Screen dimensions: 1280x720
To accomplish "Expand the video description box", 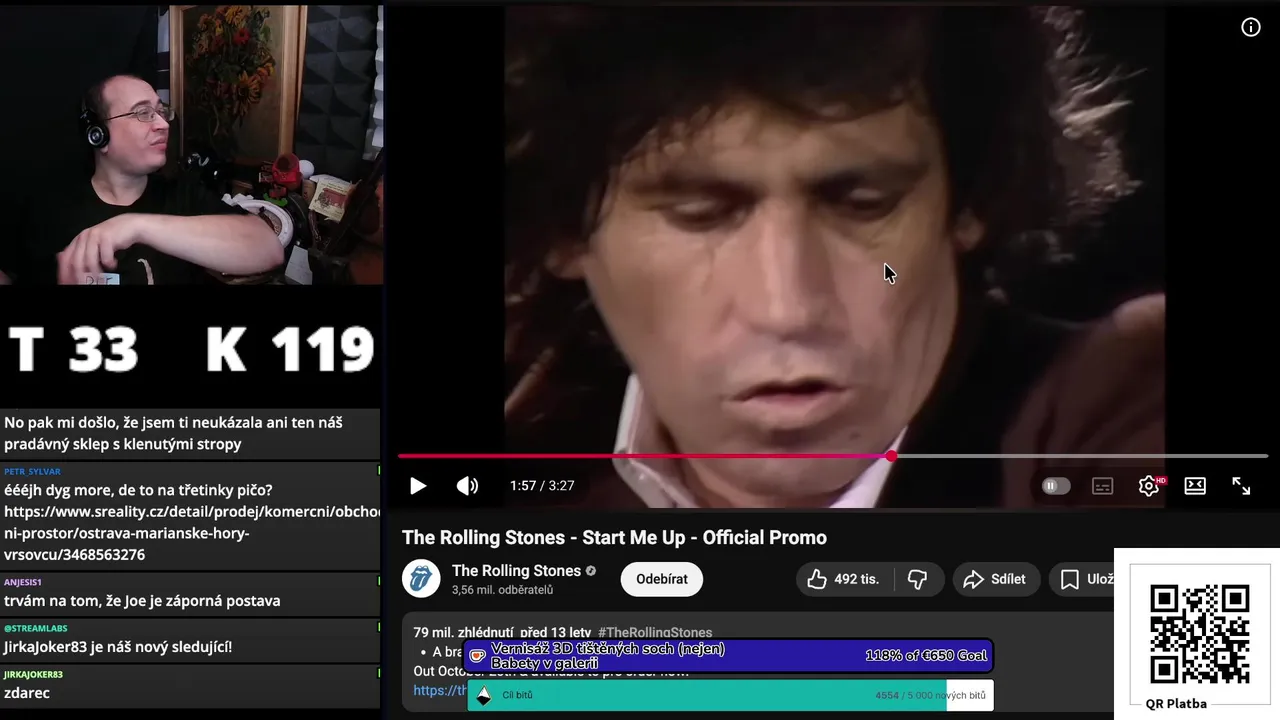I will [760, 660].
